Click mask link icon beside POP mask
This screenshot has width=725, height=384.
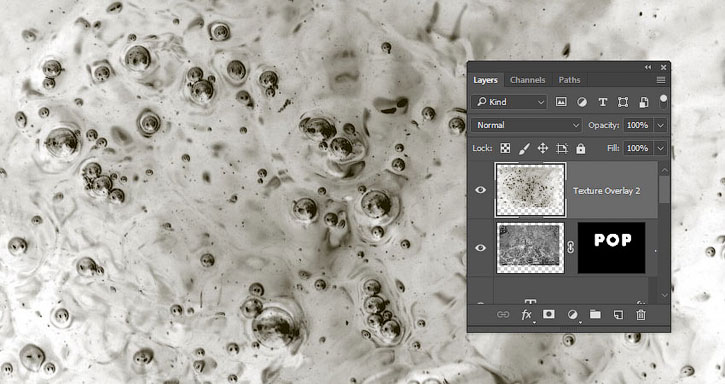571,248
